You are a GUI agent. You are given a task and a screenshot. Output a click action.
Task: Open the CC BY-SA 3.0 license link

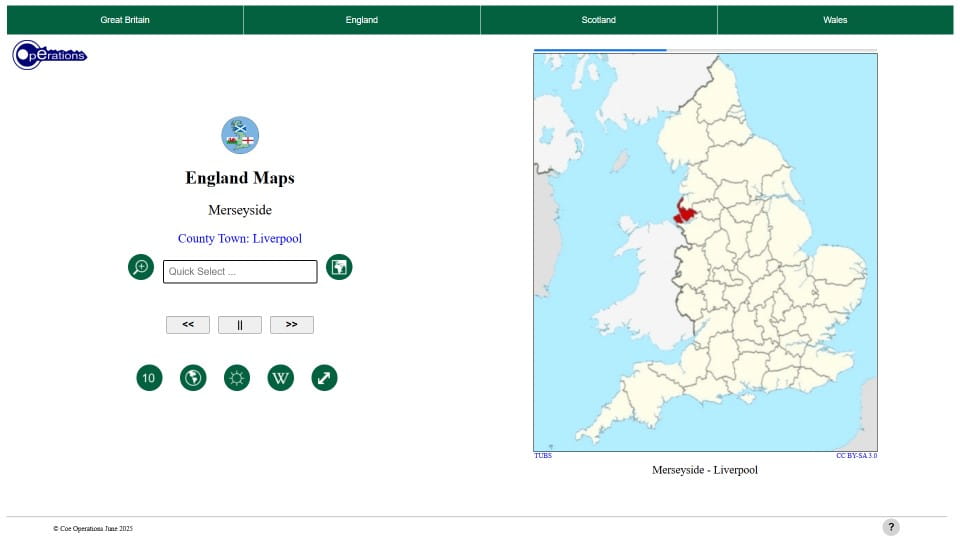pos(857,456)
